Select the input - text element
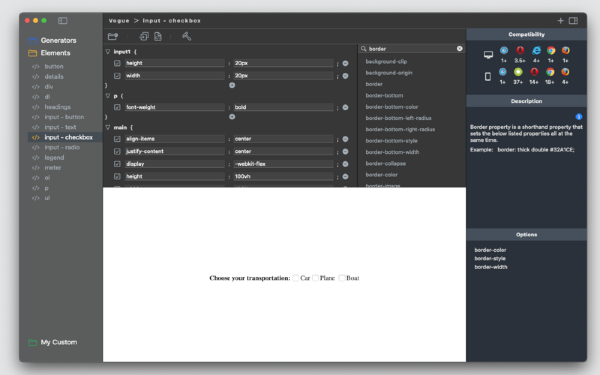 coord(60,127)
